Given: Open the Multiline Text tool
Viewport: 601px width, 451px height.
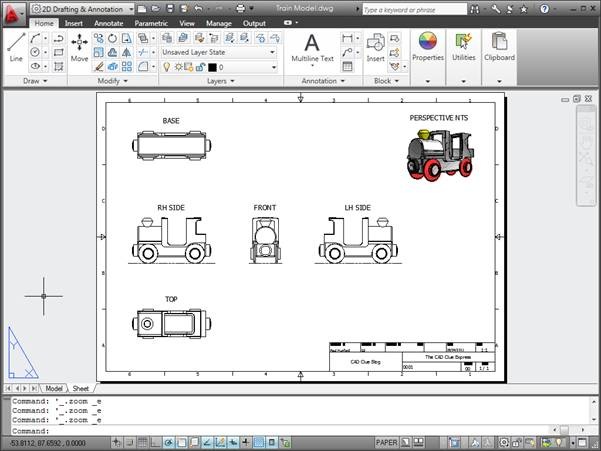Looking at the screenshot, I should (312, 48).
